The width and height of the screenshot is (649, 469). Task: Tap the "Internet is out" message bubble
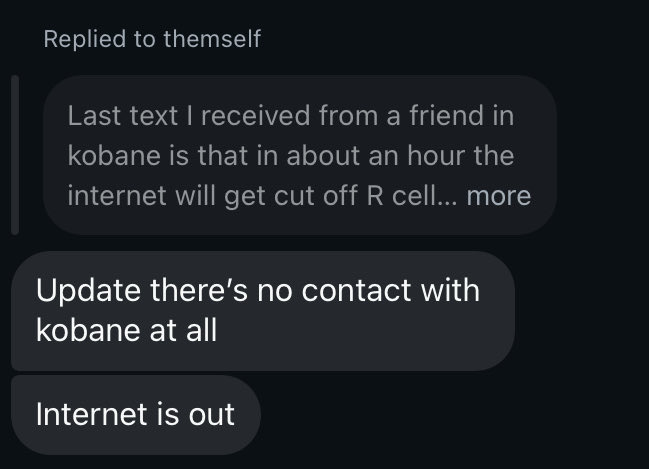[x=135, y=414]
